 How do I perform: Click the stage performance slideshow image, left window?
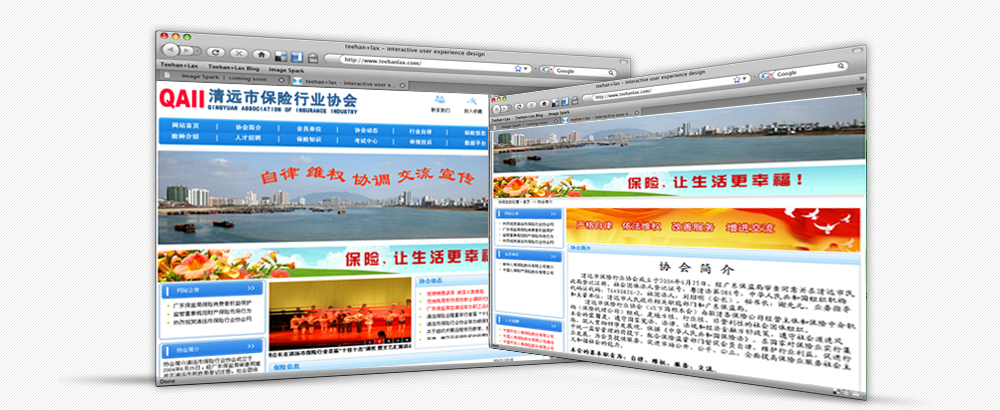coord(340,314)
